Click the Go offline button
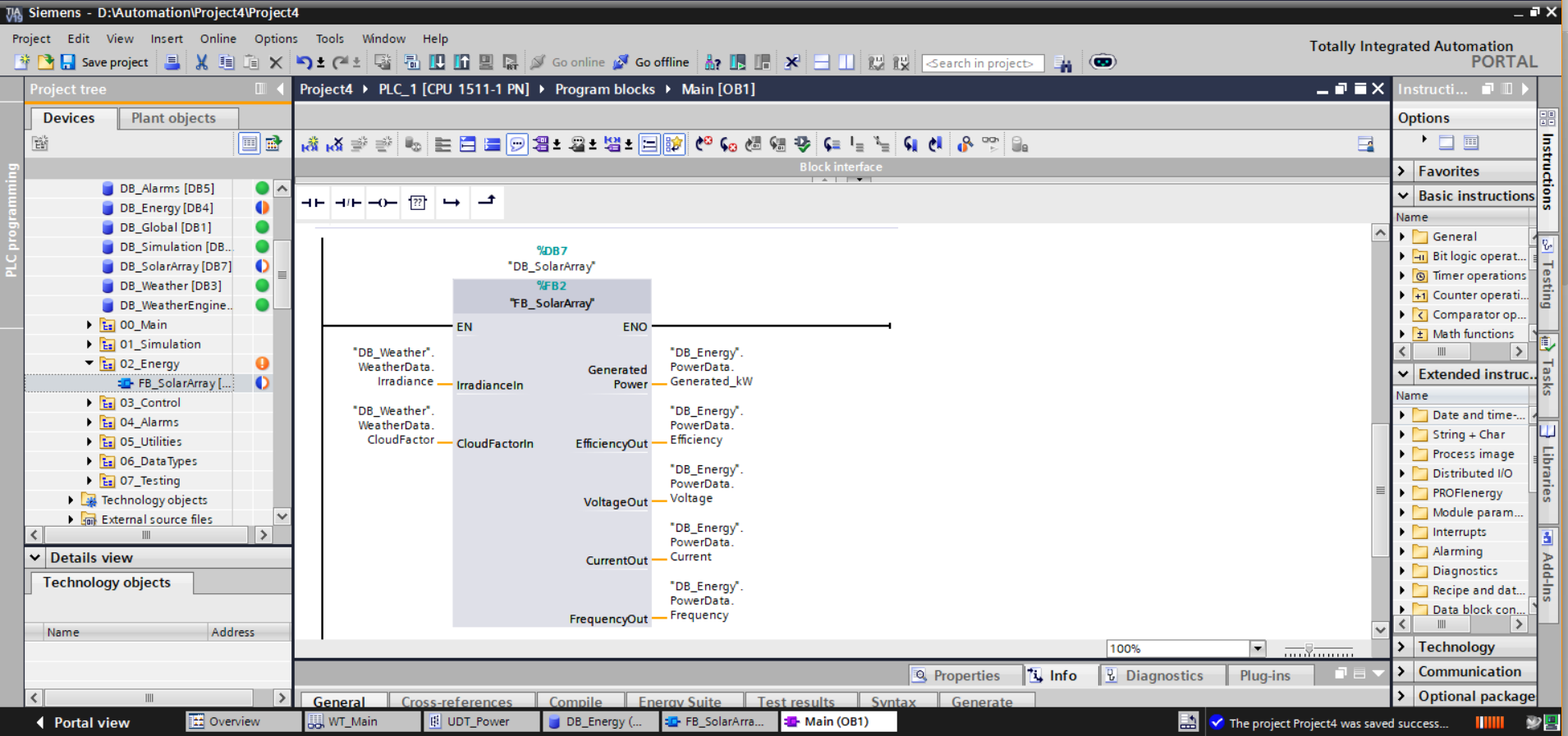The image size is (1568, 736). 652,62
